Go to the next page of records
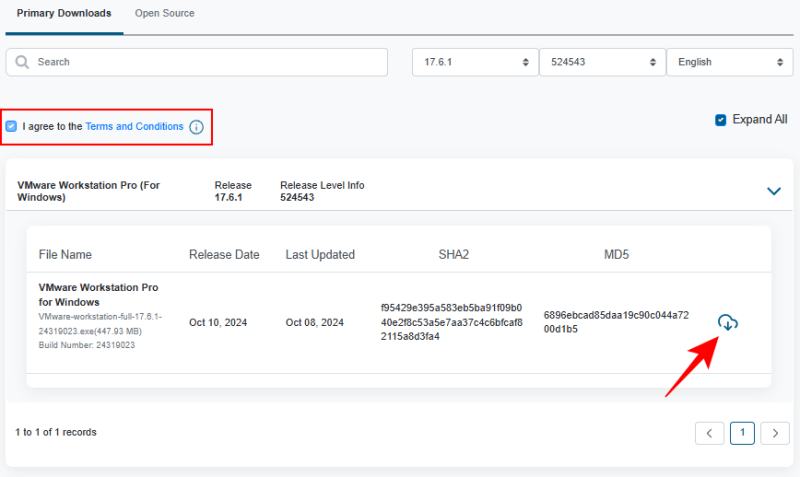This screenshot has height=477, width=800. tap(774, 433)
